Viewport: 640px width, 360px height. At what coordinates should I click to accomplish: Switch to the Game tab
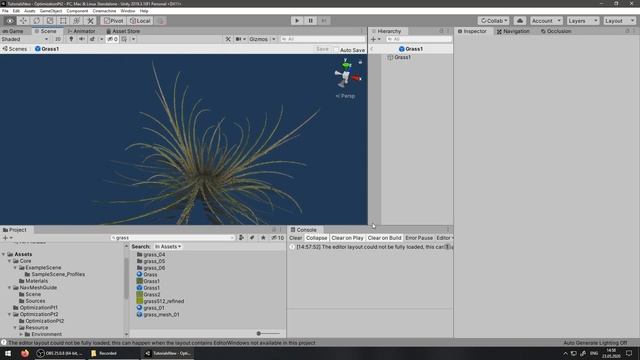tap(13, 31)
